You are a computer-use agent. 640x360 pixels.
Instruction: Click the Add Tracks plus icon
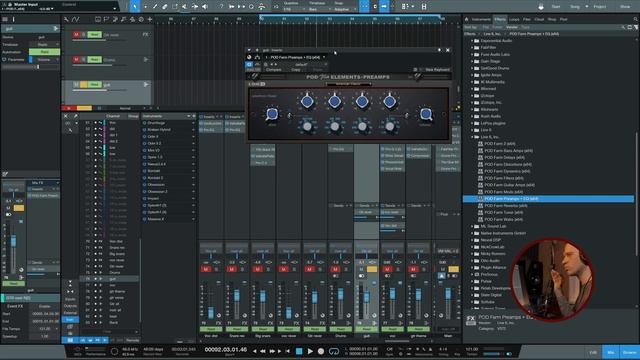[x=150, y=19]
